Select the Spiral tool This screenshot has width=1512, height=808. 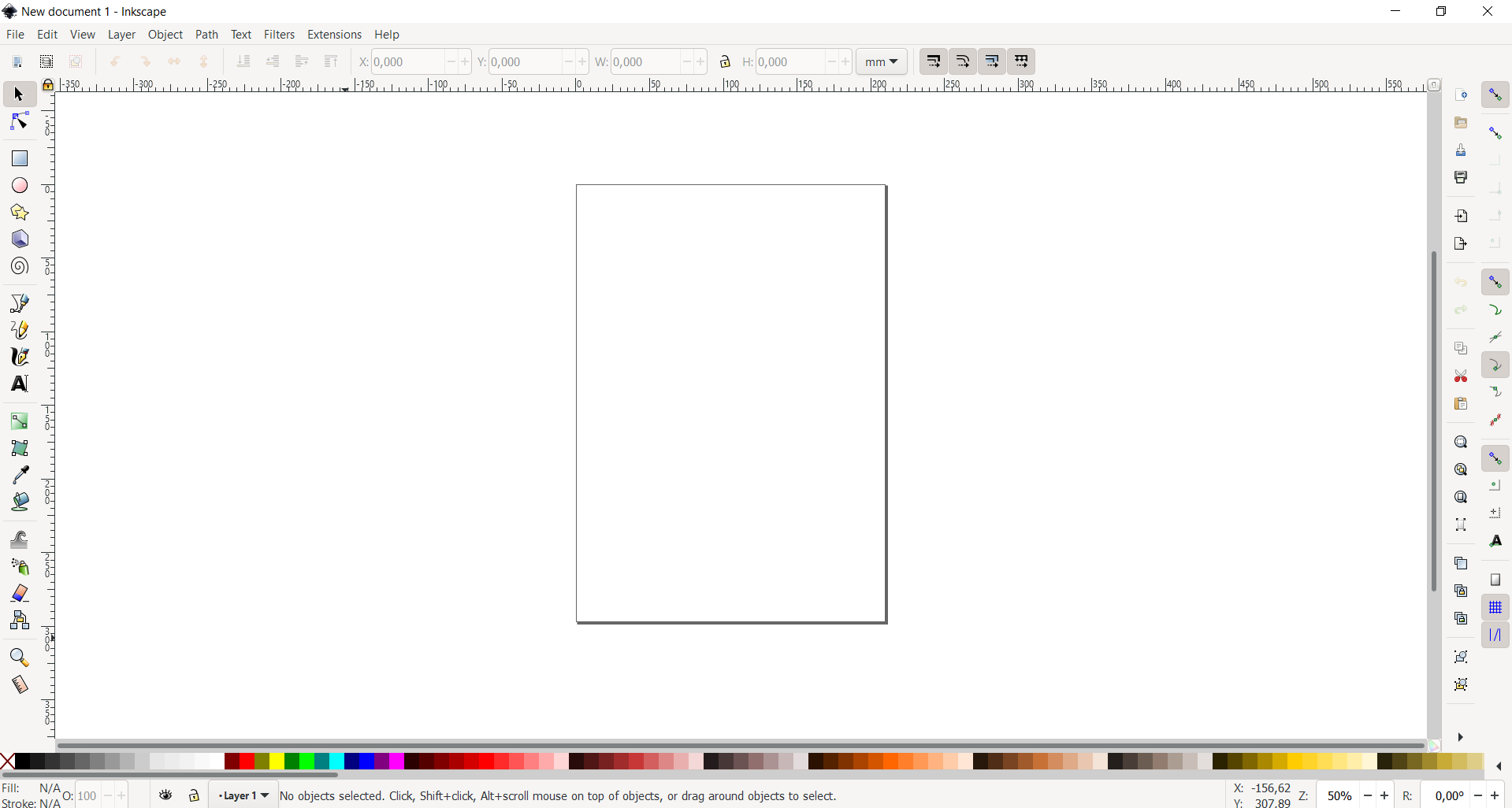point(20,266)
